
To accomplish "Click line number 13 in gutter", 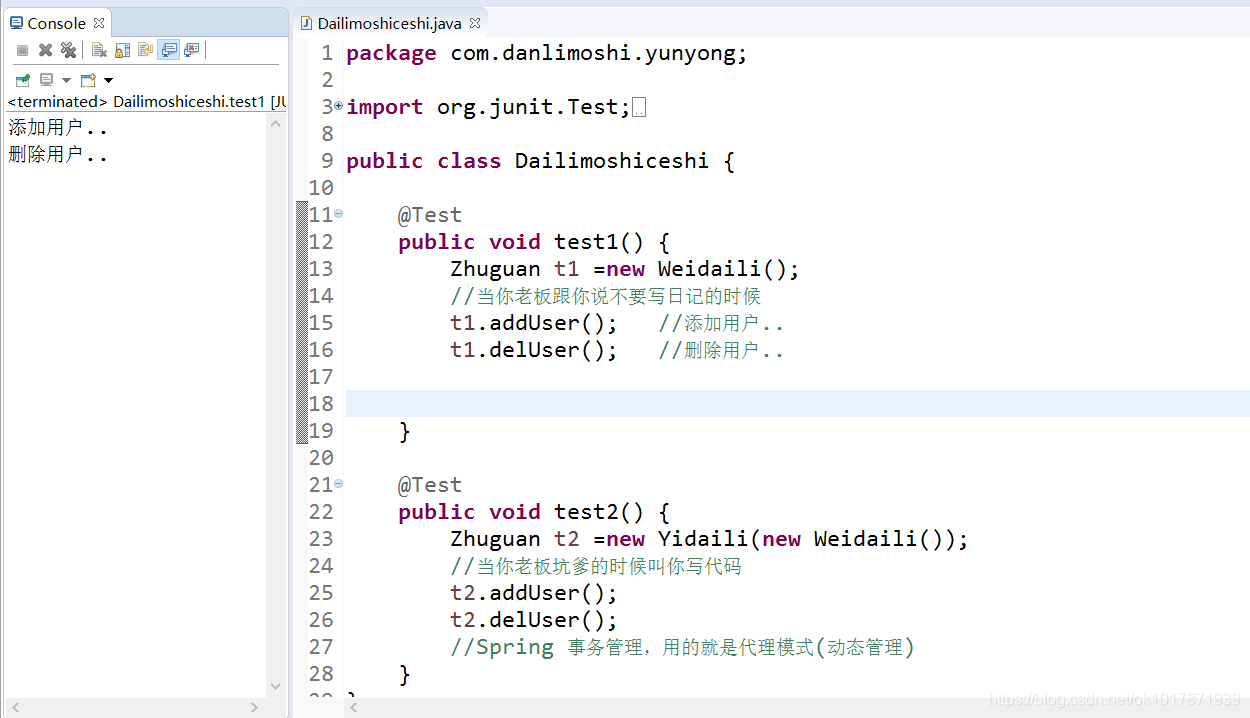I will click(321, 269).
